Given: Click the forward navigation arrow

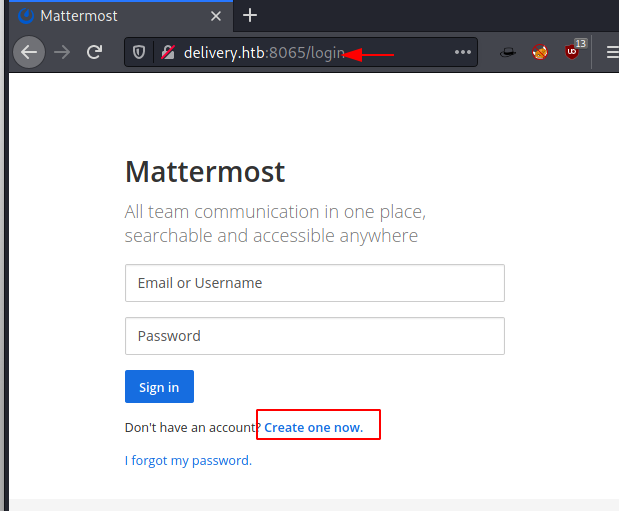Looking at the screenshot, I should click(x=62, y=52).
